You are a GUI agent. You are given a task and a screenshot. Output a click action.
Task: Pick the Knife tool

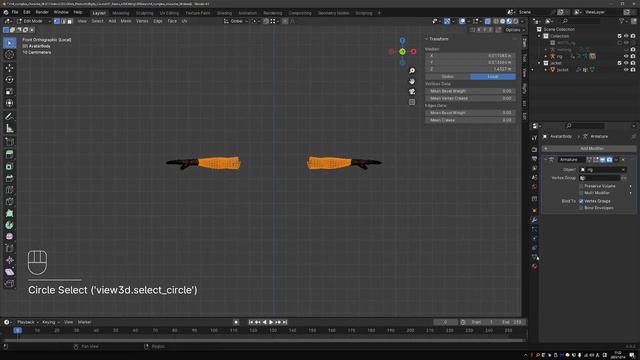(x=9, y=202)
